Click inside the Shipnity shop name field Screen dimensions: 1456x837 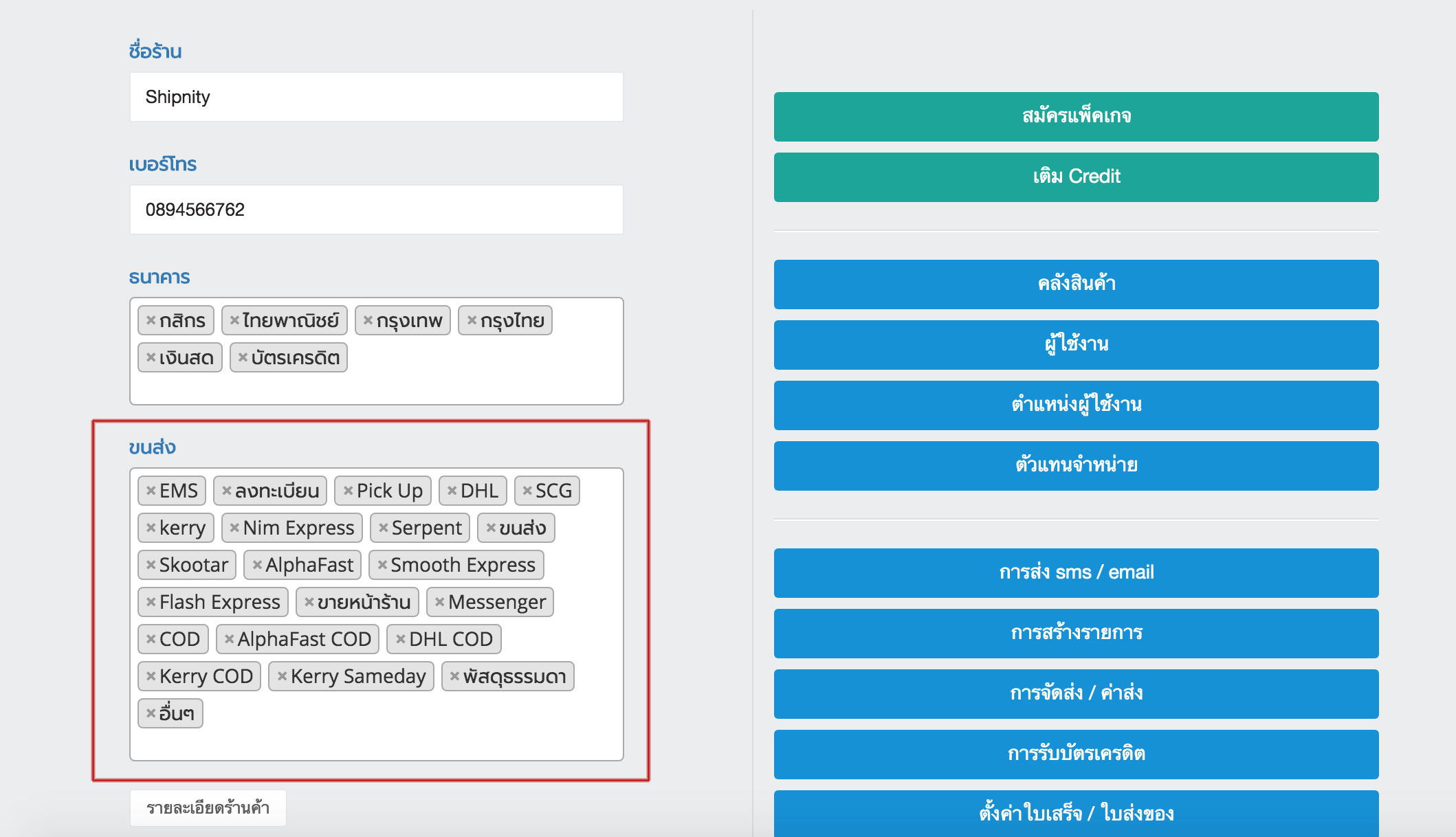(x=376, y=96)
